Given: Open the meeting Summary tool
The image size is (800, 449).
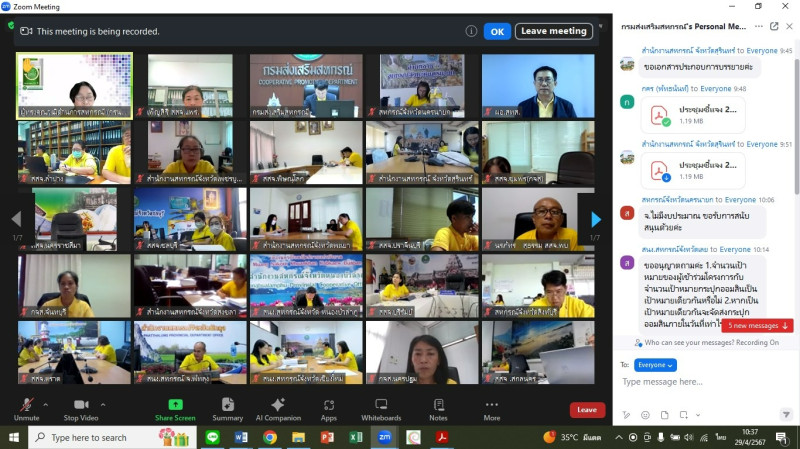Looking at the screenshot, I should tap(227, 404).
